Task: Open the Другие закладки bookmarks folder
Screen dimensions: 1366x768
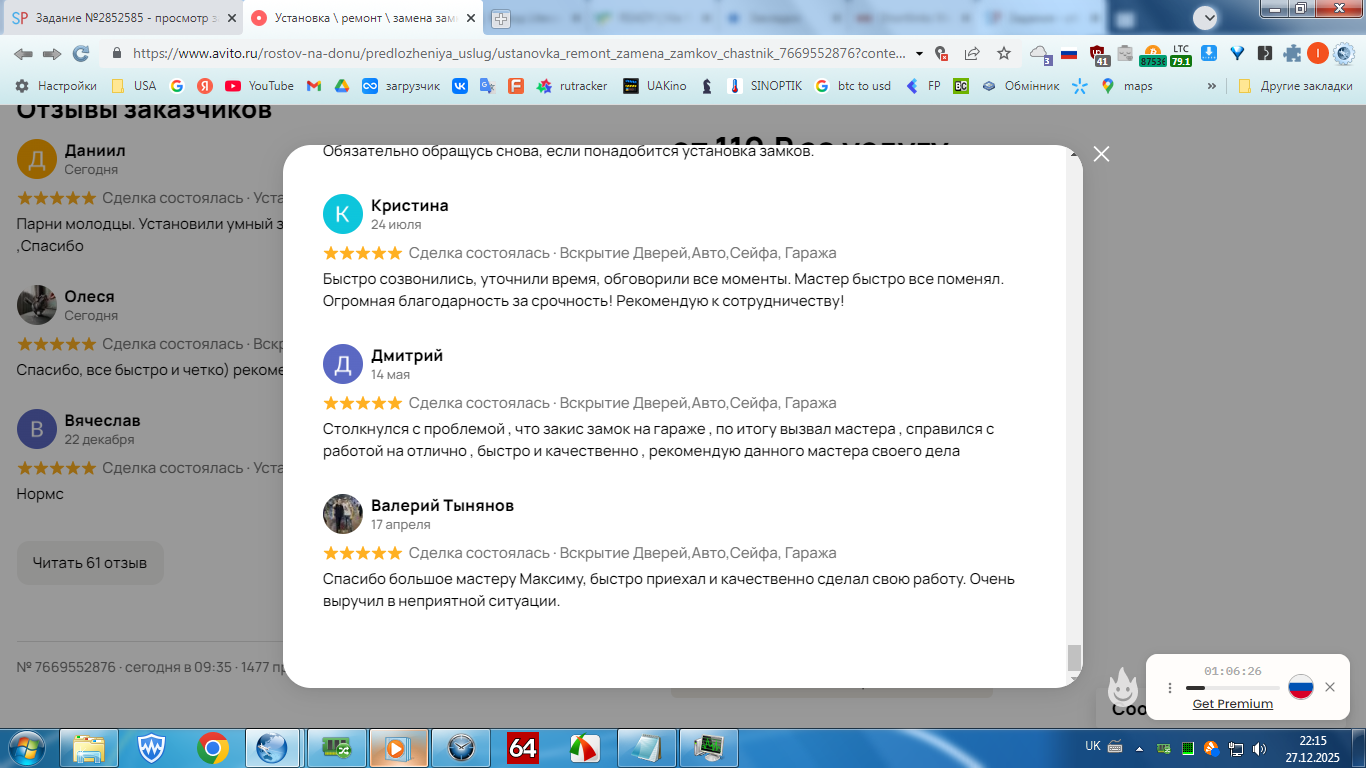Action: 1295,86
